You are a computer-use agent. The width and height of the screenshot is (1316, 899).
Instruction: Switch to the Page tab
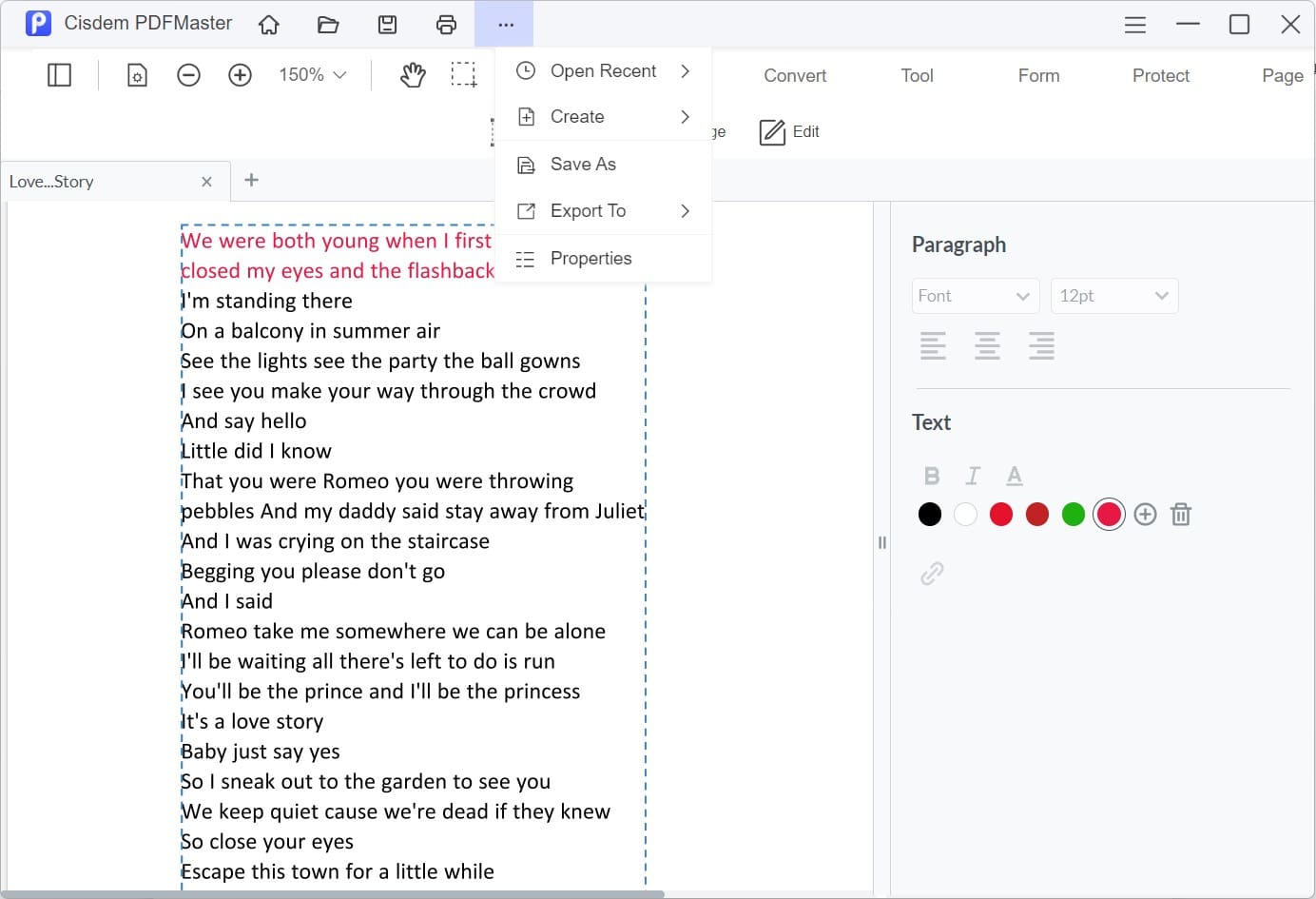point(1282,75)
